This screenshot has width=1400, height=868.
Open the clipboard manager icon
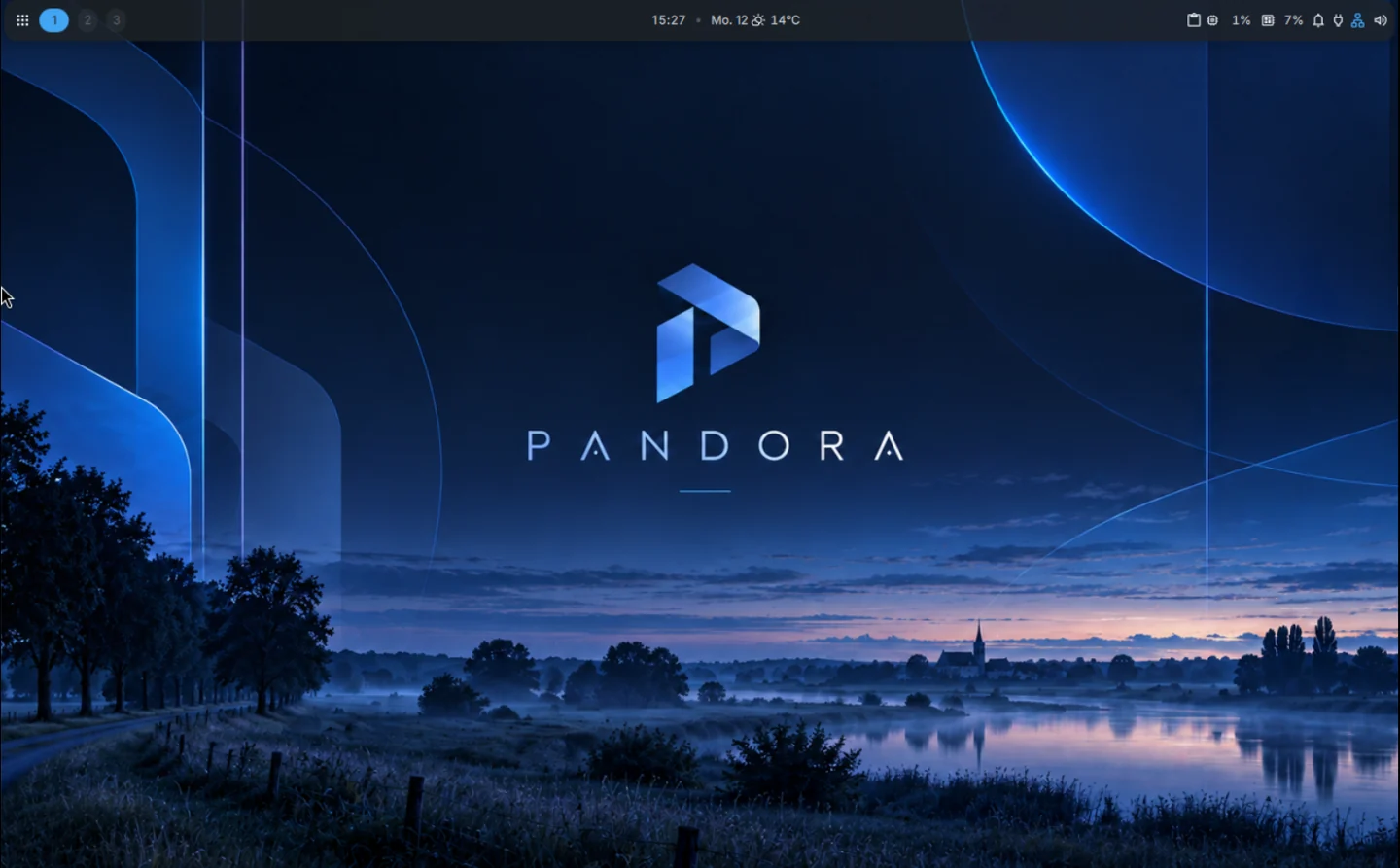coord(1194,19)
